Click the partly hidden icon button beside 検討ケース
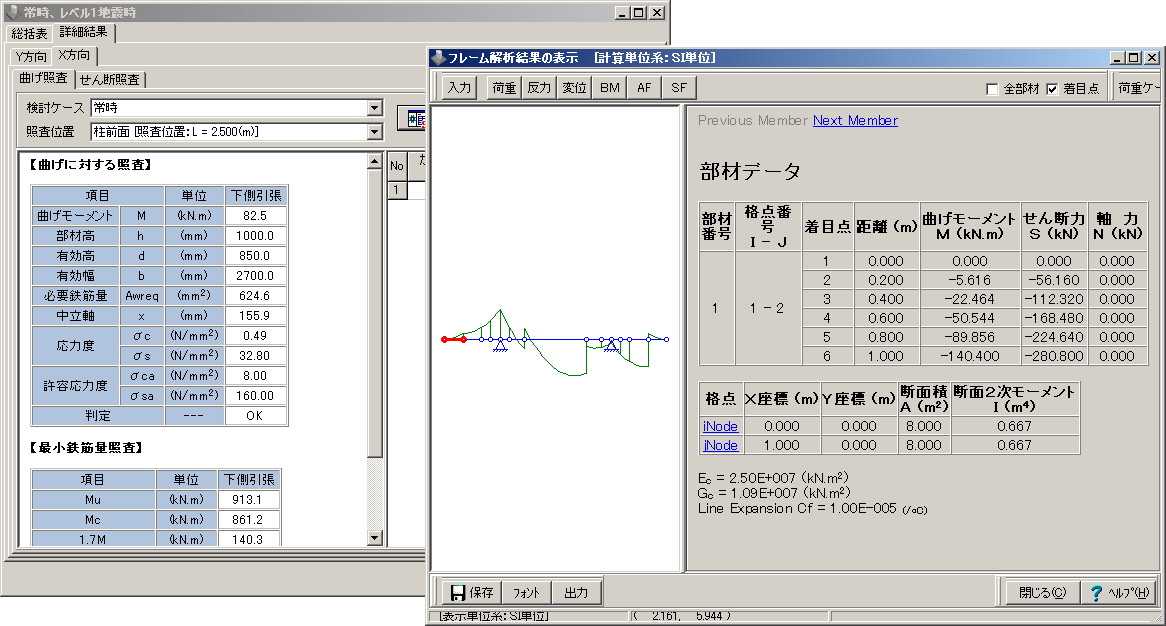This screenshot has width=1166, height=626. tap(412, 119)
